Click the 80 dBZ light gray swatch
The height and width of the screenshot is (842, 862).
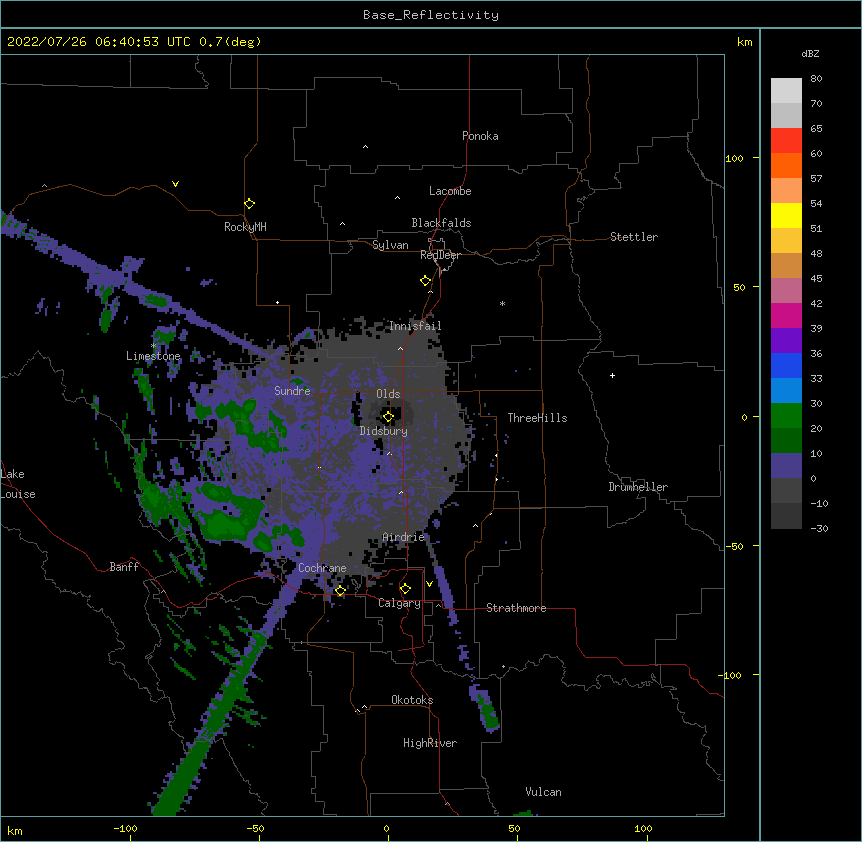pos(786,91)
